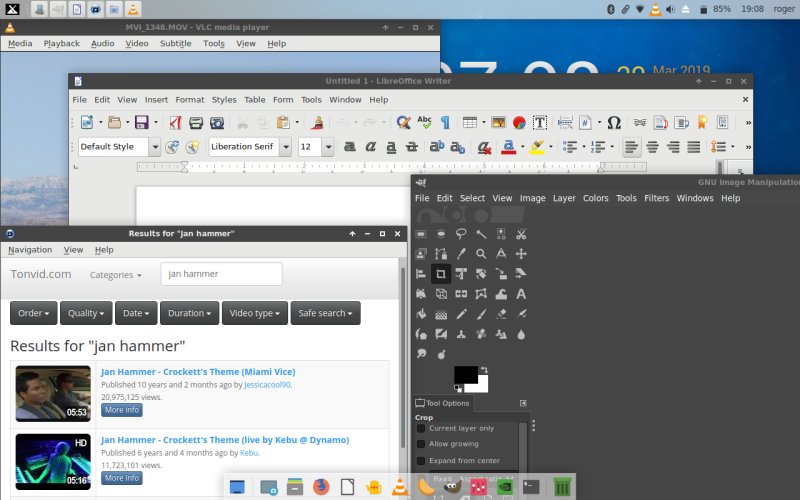Open the Playback menu in VLC
Image resolution: width=800 pixels, height=500 pixels.
tap(61, 44)
